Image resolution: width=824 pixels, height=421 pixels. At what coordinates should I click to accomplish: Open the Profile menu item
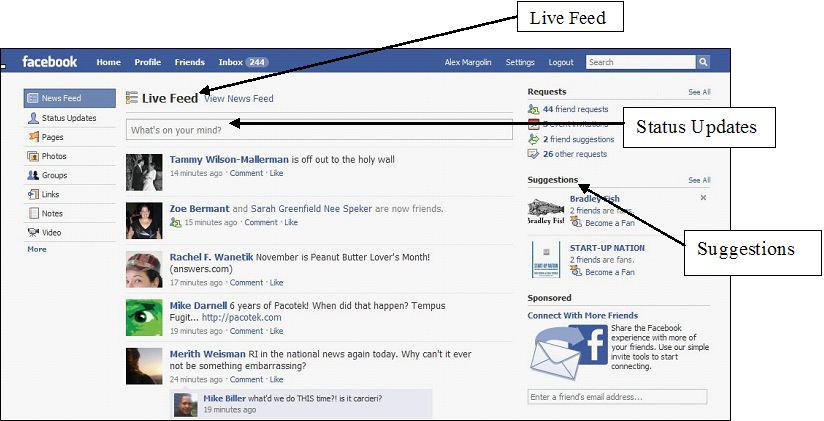point(148,62)
